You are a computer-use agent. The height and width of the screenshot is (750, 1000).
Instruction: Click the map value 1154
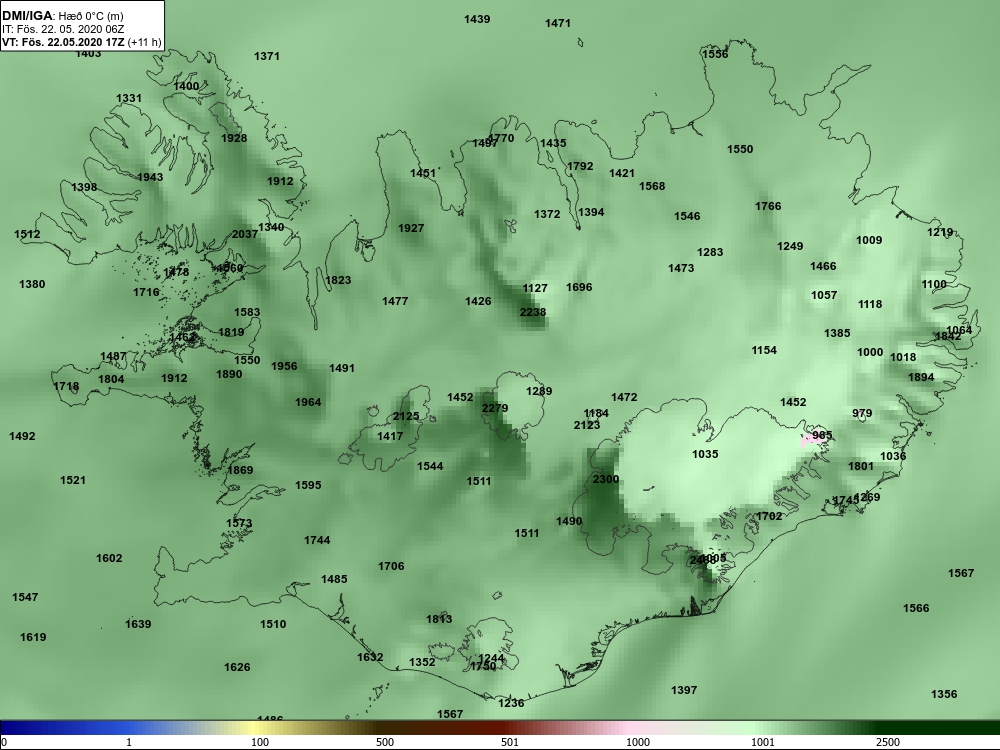[764, 350]
